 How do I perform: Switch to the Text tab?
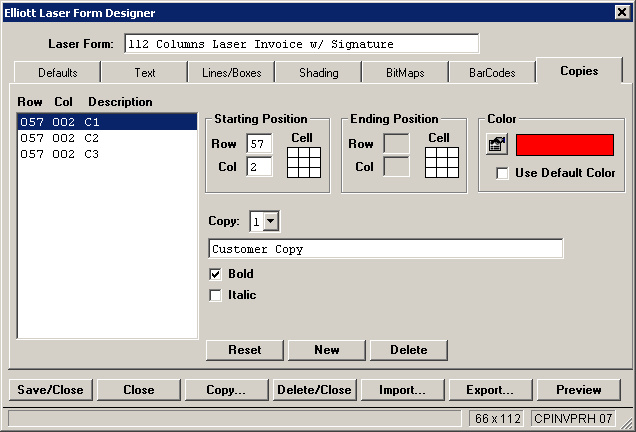[145, 73]
